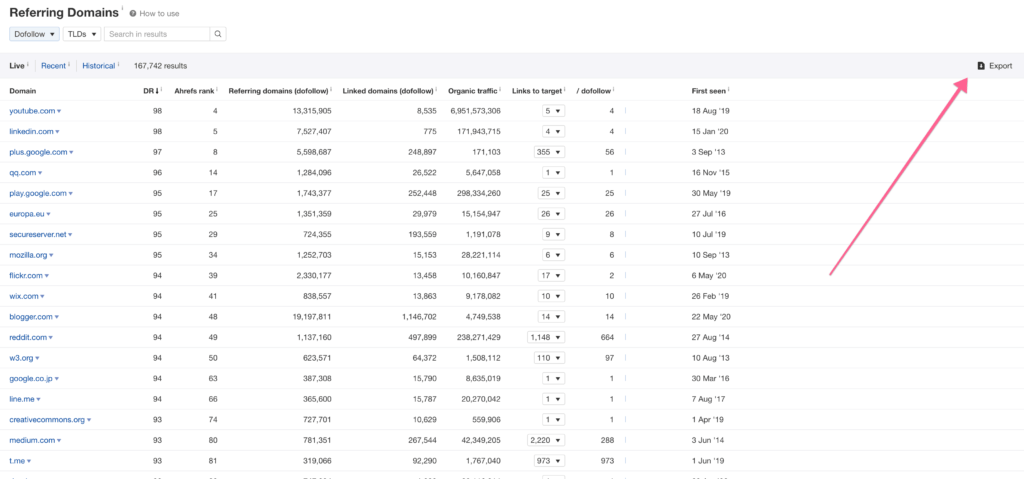
Task: Expand the 6 links dropdown for mozilla.org
Action: click(x=554, y=256)
